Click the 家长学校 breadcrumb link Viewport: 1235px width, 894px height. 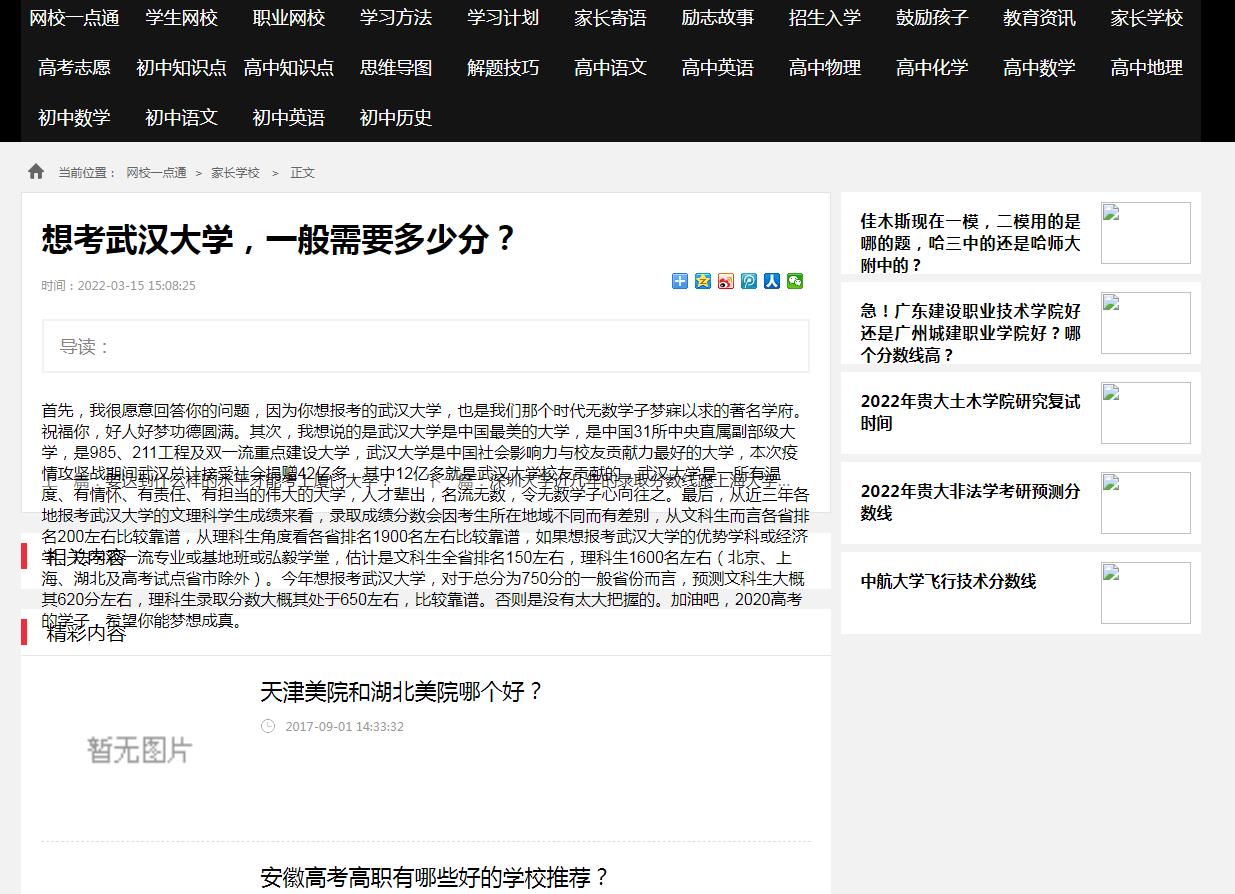235,173
